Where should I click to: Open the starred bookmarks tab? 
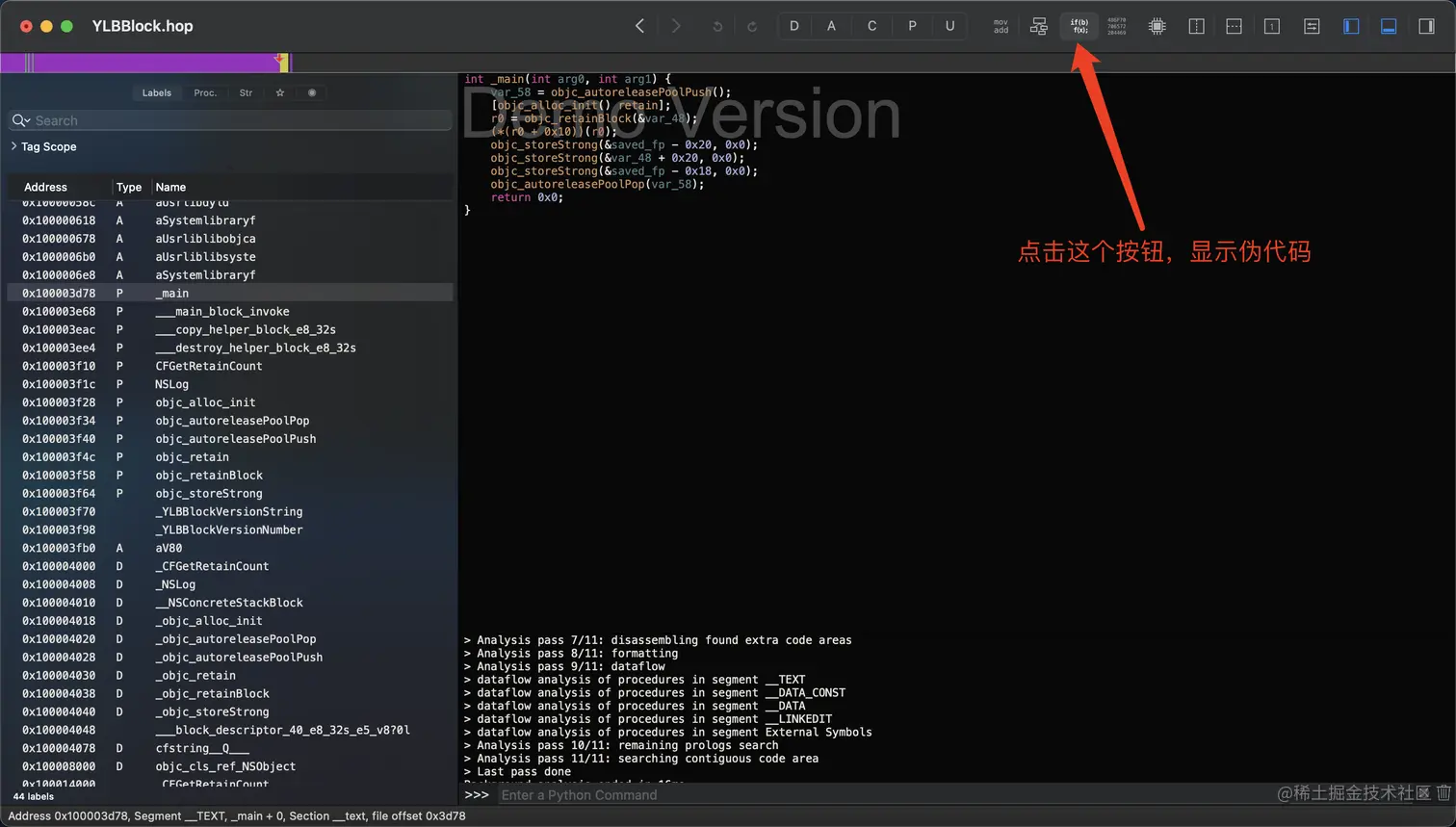280,93
